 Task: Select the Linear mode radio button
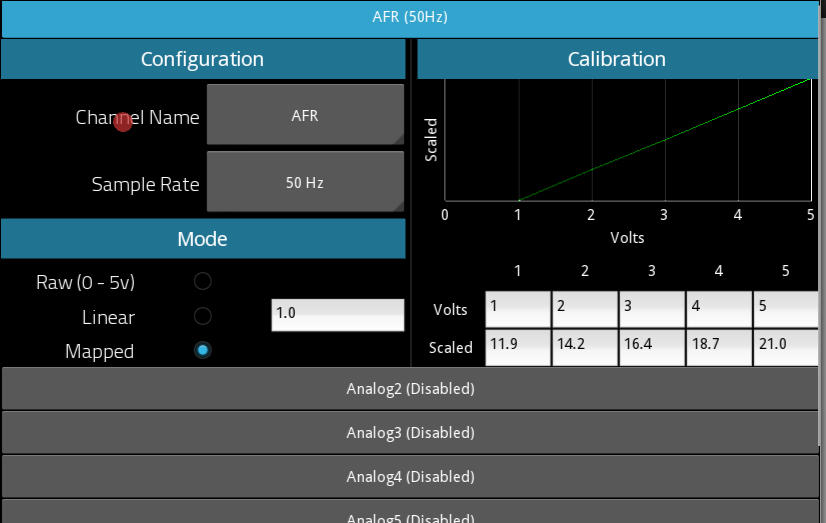[x=203, y=316]
